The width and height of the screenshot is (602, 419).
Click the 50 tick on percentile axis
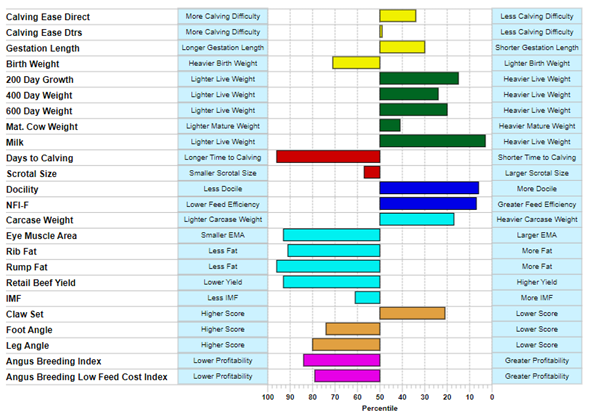[380, 395]
